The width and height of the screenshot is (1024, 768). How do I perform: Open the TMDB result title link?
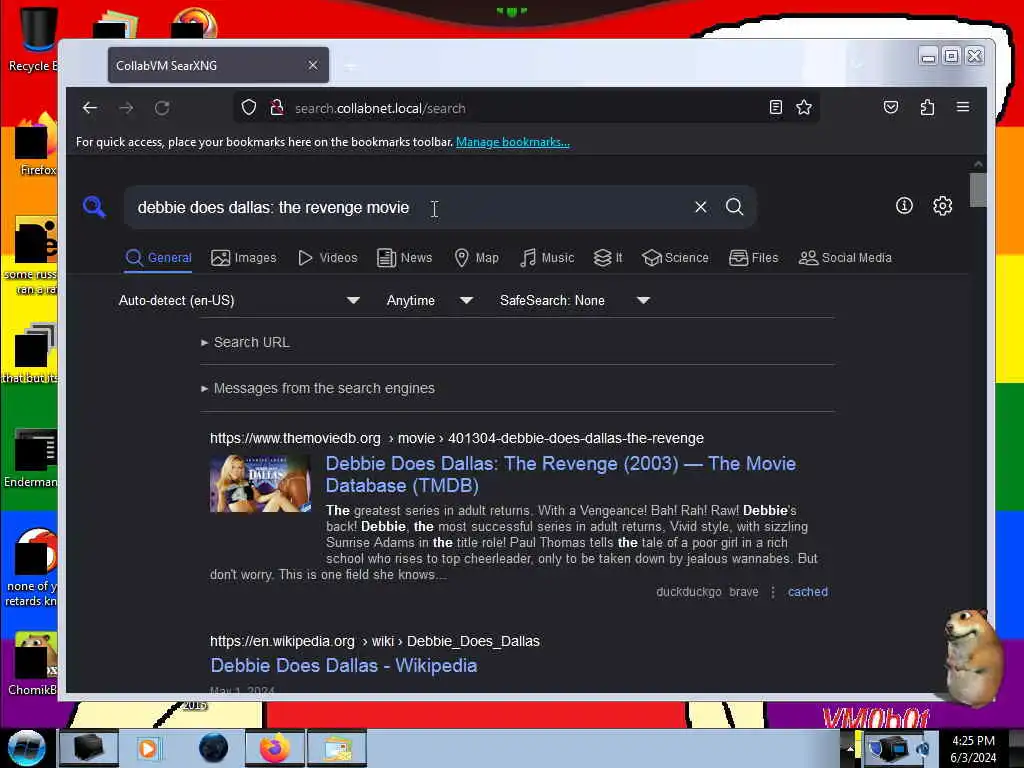(560, 474)
